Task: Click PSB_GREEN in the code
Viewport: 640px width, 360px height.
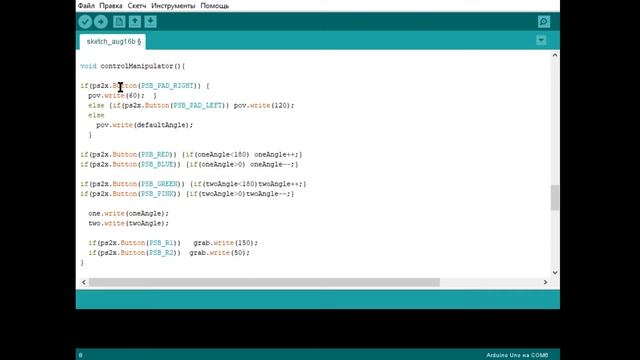Action: [159, 184]
